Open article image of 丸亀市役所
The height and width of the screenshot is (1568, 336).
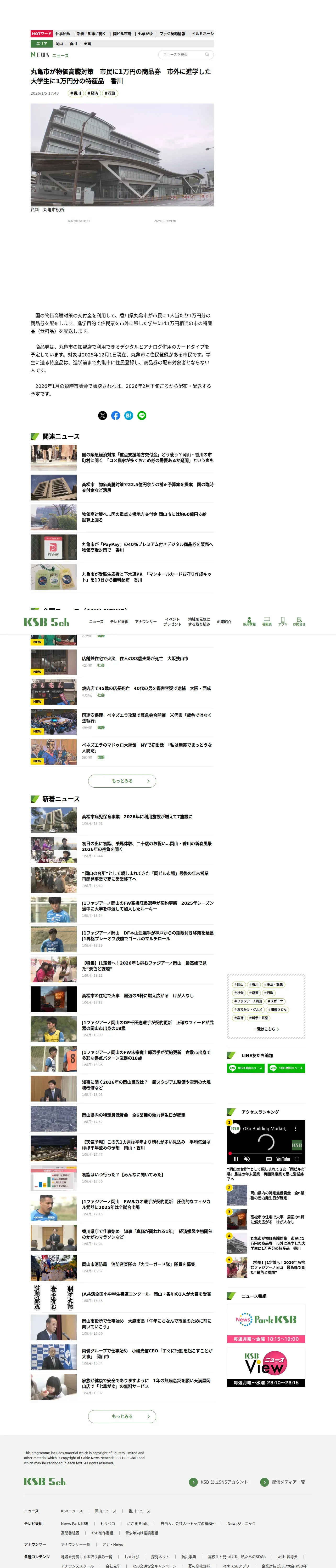[122, 155]
